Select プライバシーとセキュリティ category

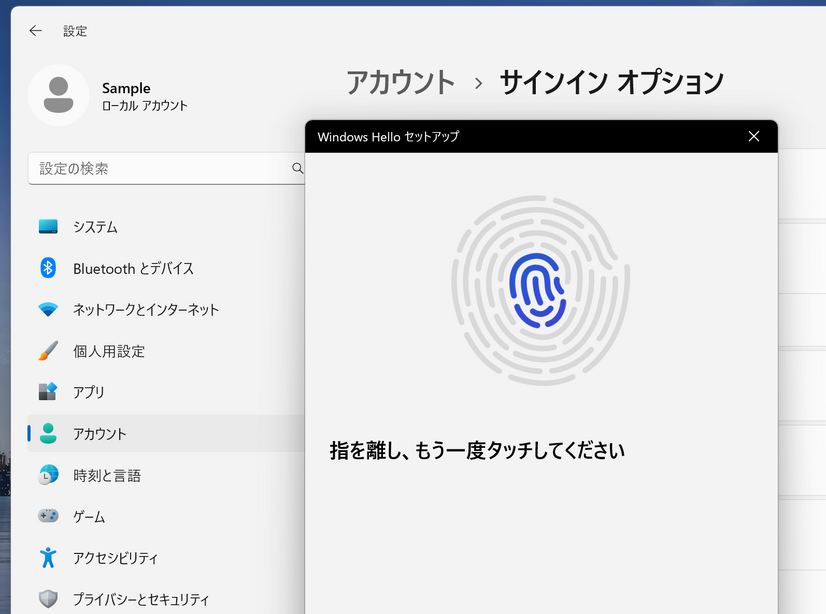(x=166, y=599)
